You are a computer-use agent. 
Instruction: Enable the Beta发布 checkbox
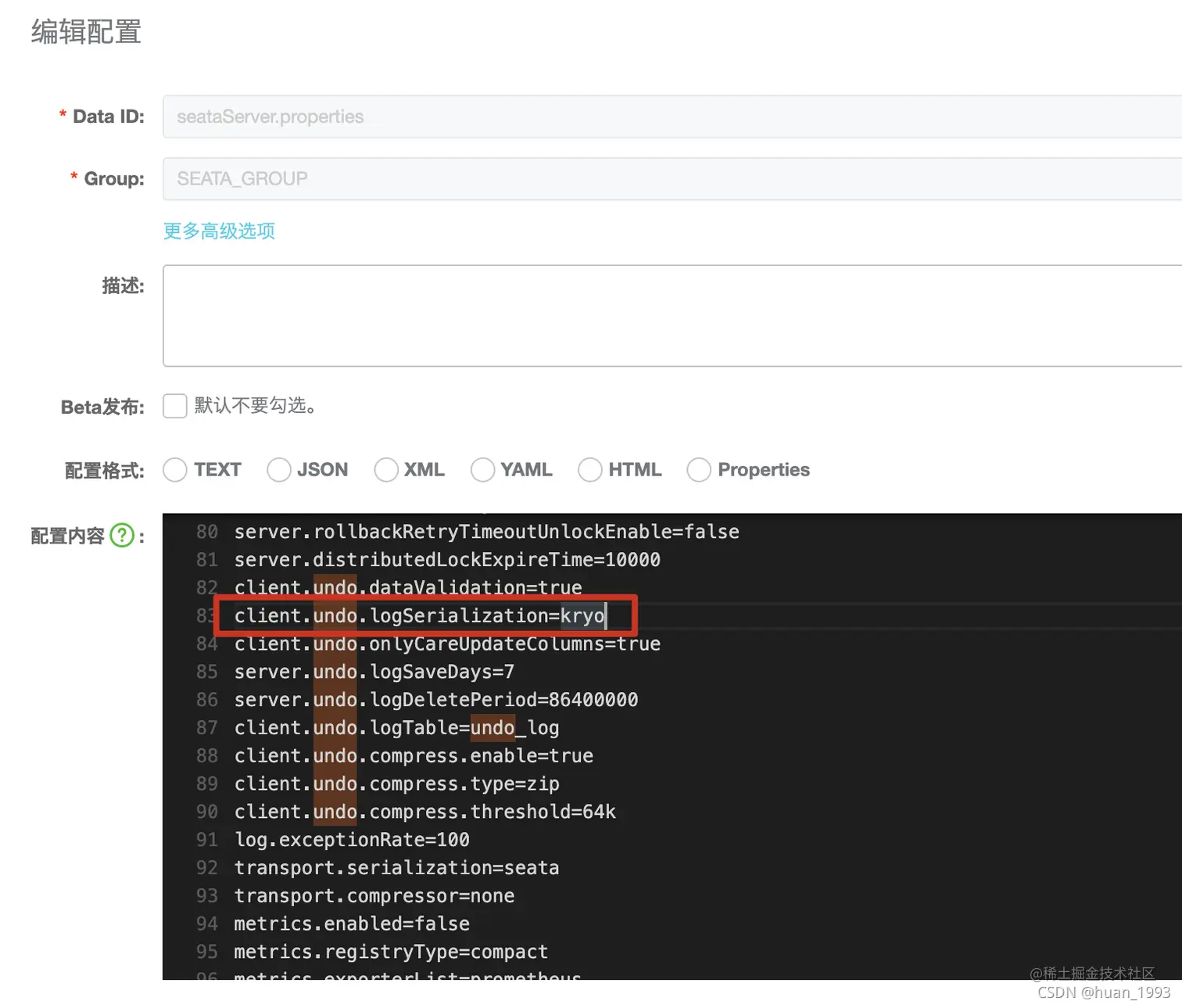pos(174,406)
